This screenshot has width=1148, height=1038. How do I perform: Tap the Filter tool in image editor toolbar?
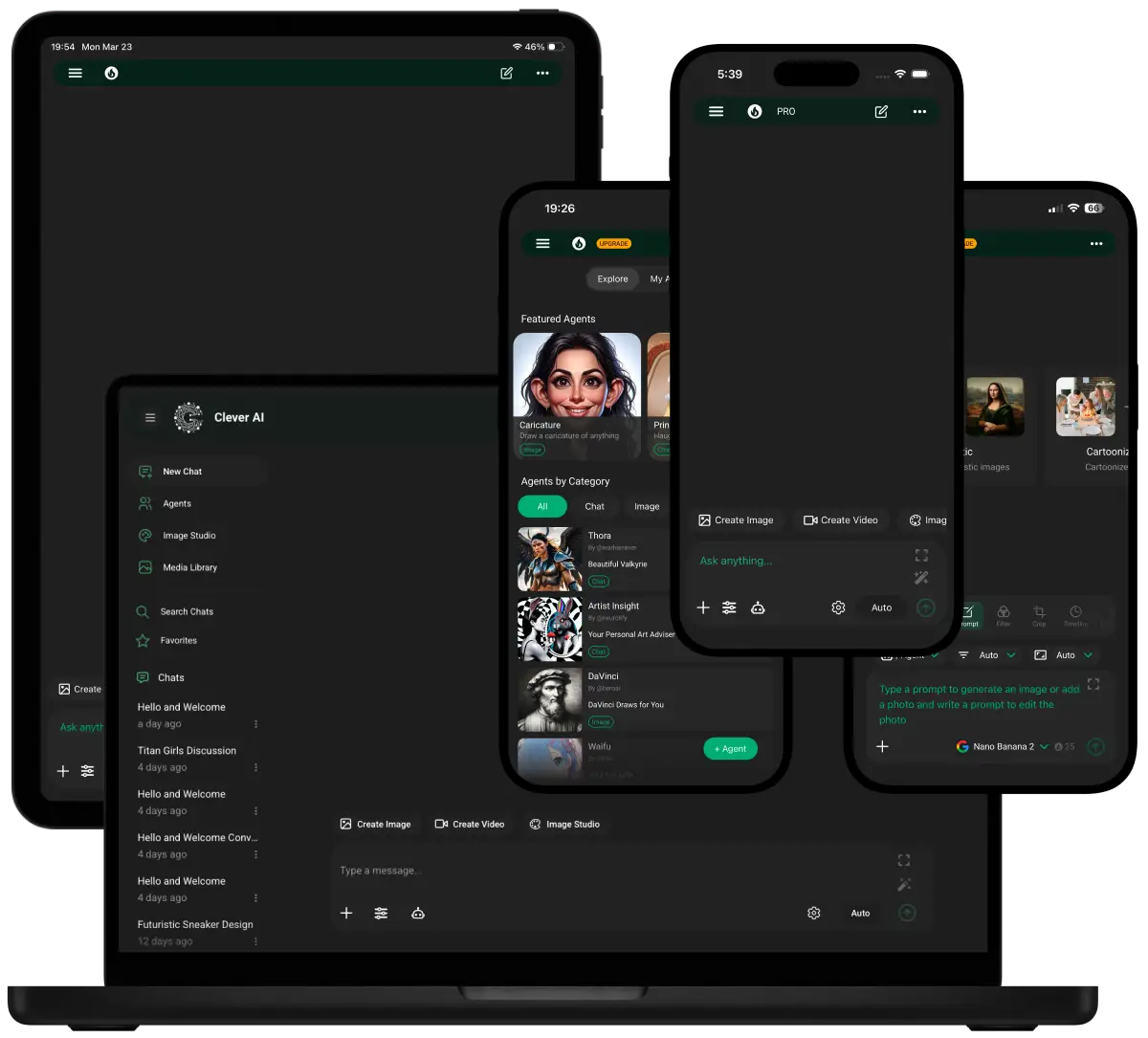[1003, 616]
